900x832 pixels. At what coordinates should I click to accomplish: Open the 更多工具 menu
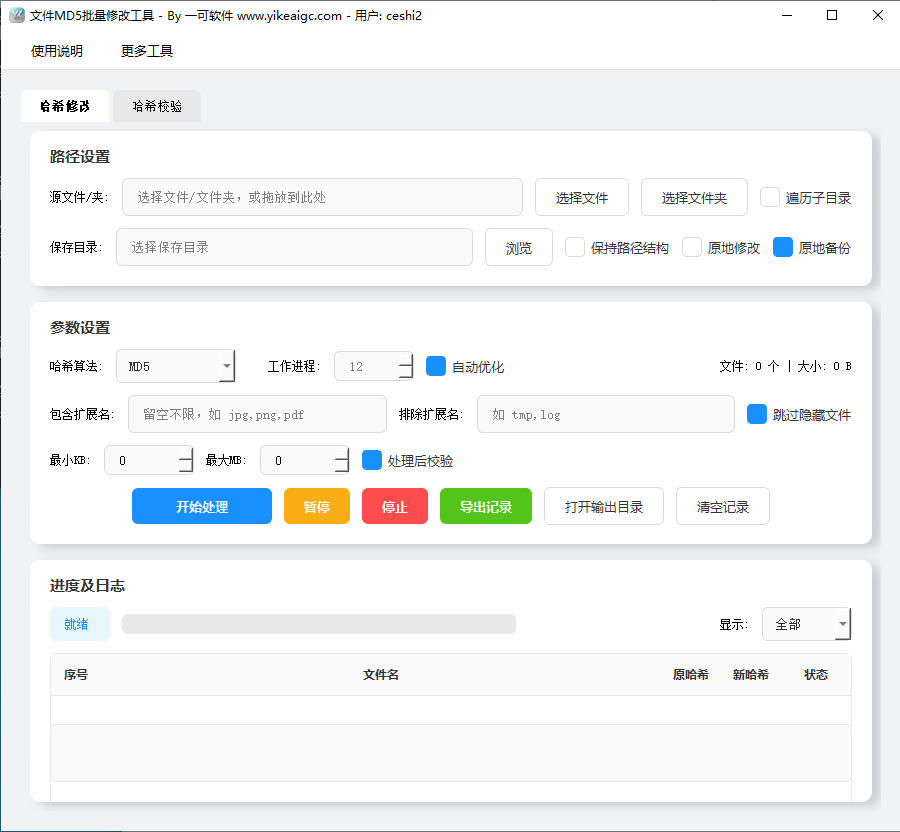147,51
